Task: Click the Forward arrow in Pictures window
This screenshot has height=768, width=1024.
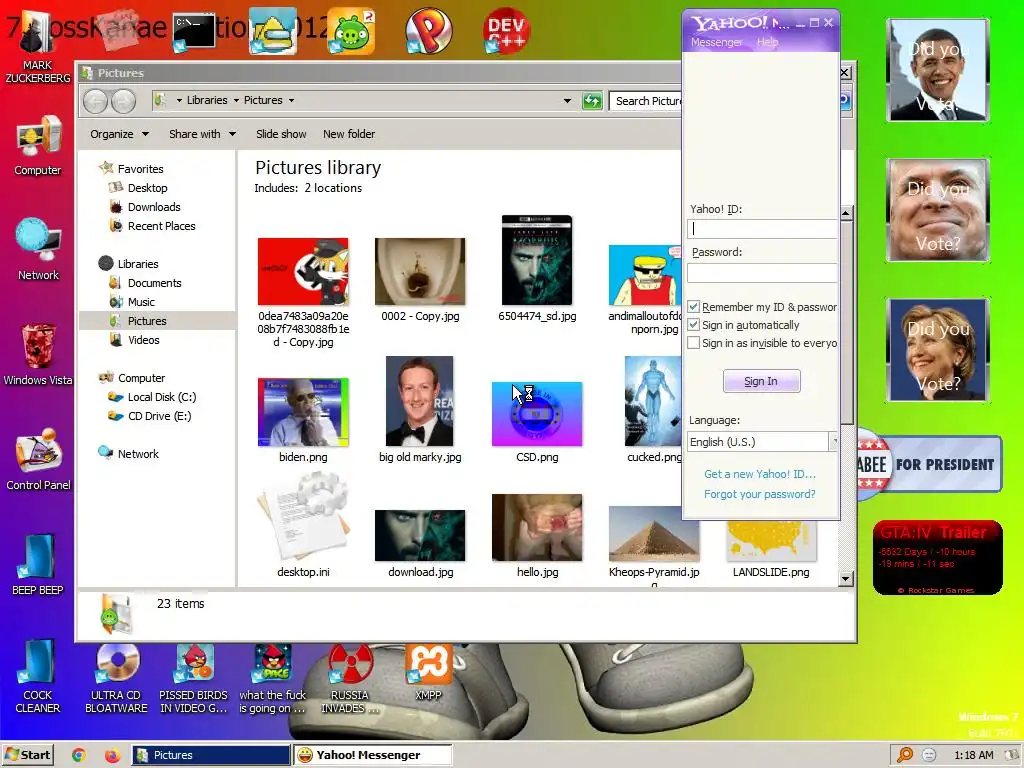Action: (123, 101)
